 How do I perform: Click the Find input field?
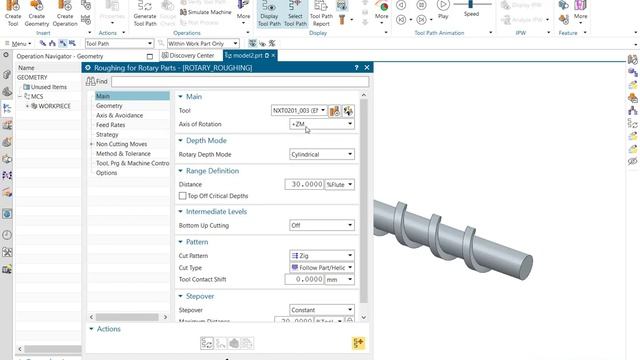[240, 81]
